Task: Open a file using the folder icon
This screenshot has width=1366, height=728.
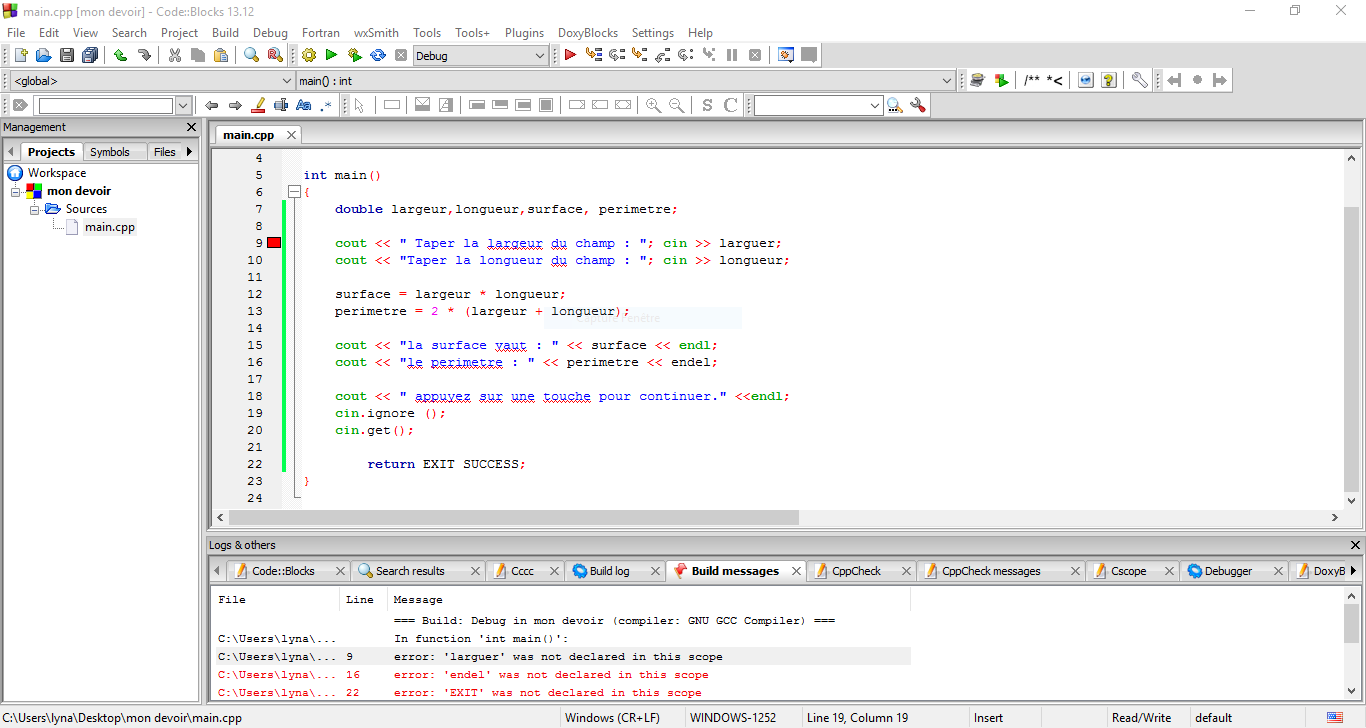Action: [44, 56]
